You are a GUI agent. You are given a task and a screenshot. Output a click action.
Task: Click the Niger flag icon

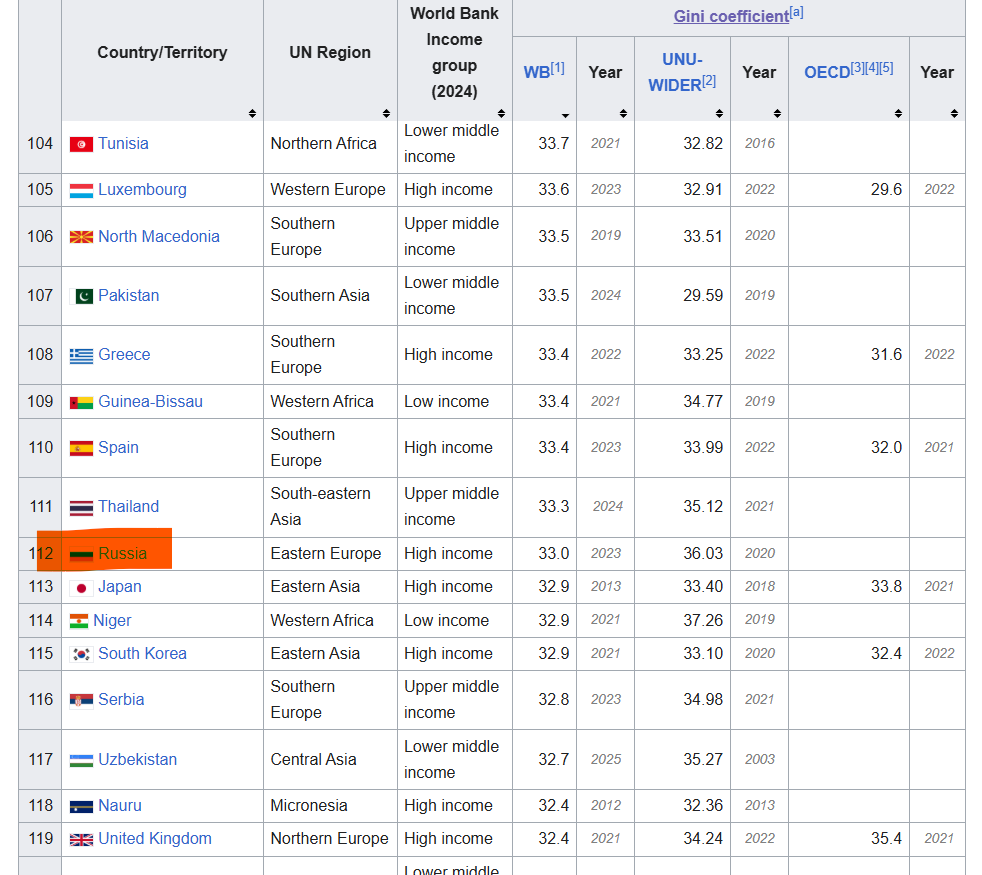point(78,621)
